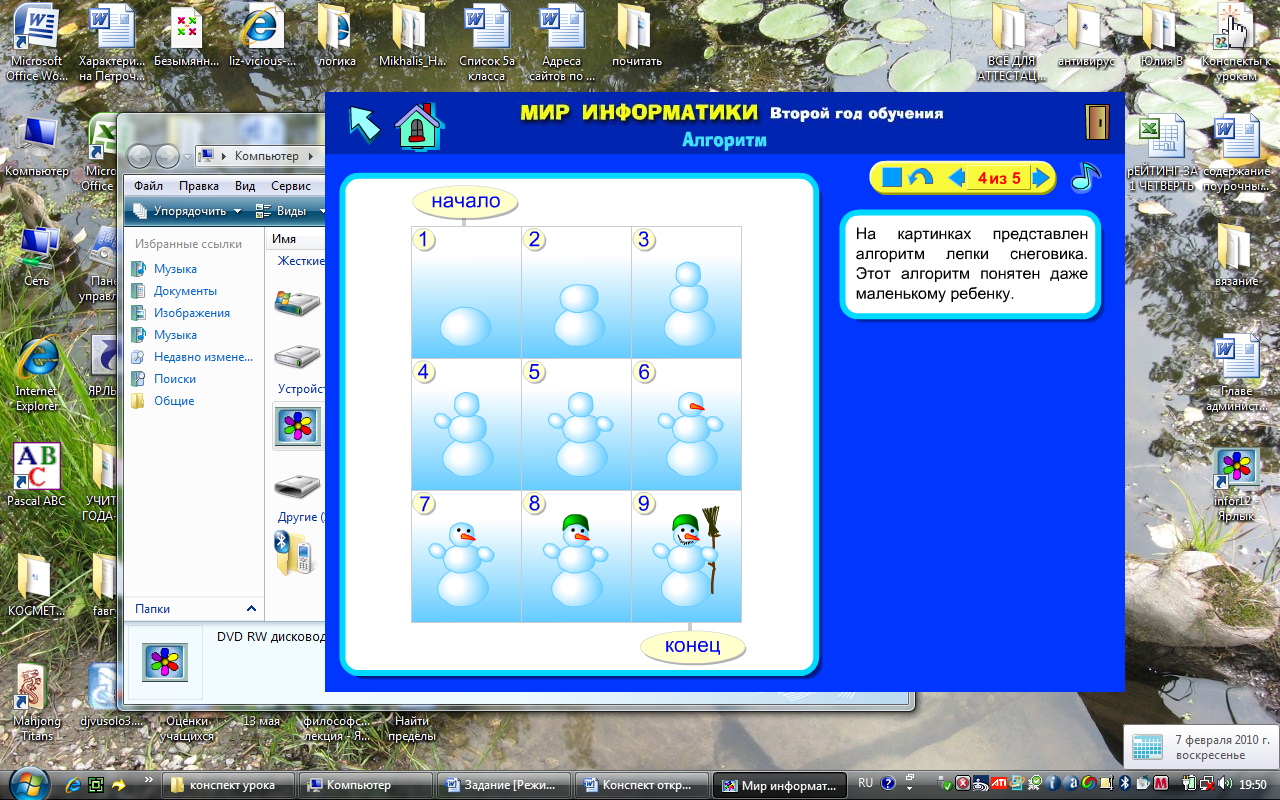Click the taskbar clock showing 19:50
The image size is (1280, 800).
click(x=1253, y=785)
